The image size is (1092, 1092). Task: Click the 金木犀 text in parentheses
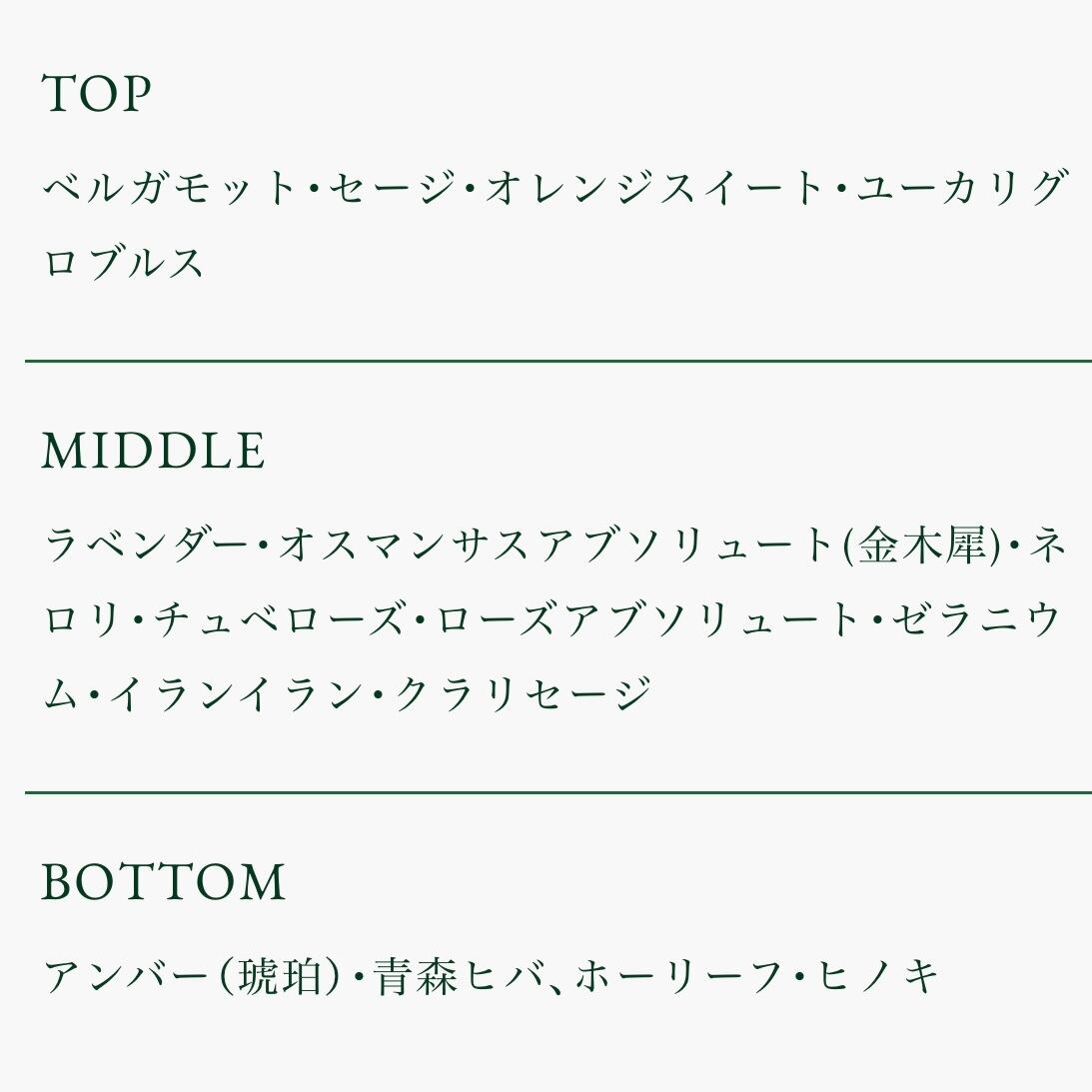click(921, 546)
